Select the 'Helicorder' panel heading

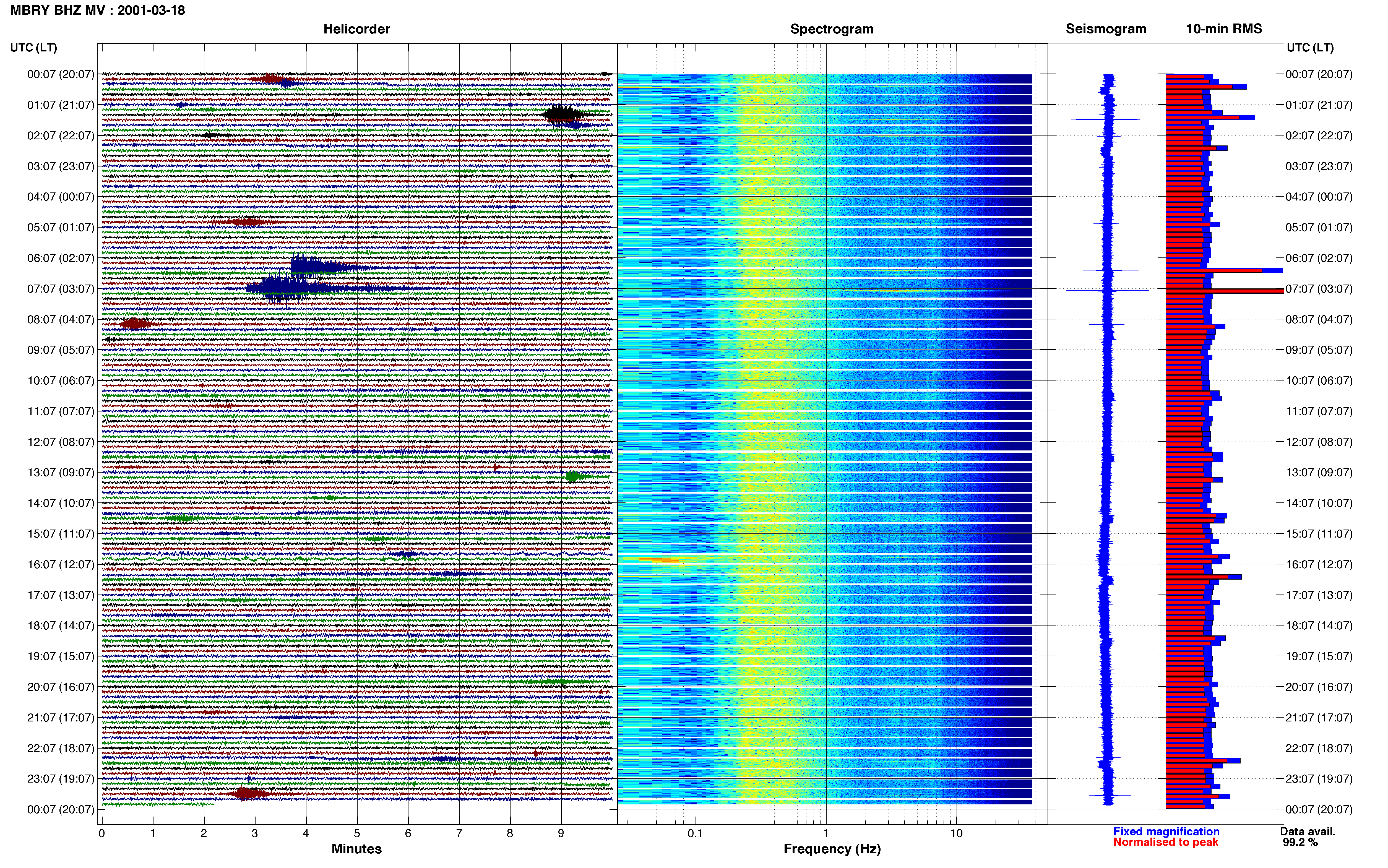356,29
